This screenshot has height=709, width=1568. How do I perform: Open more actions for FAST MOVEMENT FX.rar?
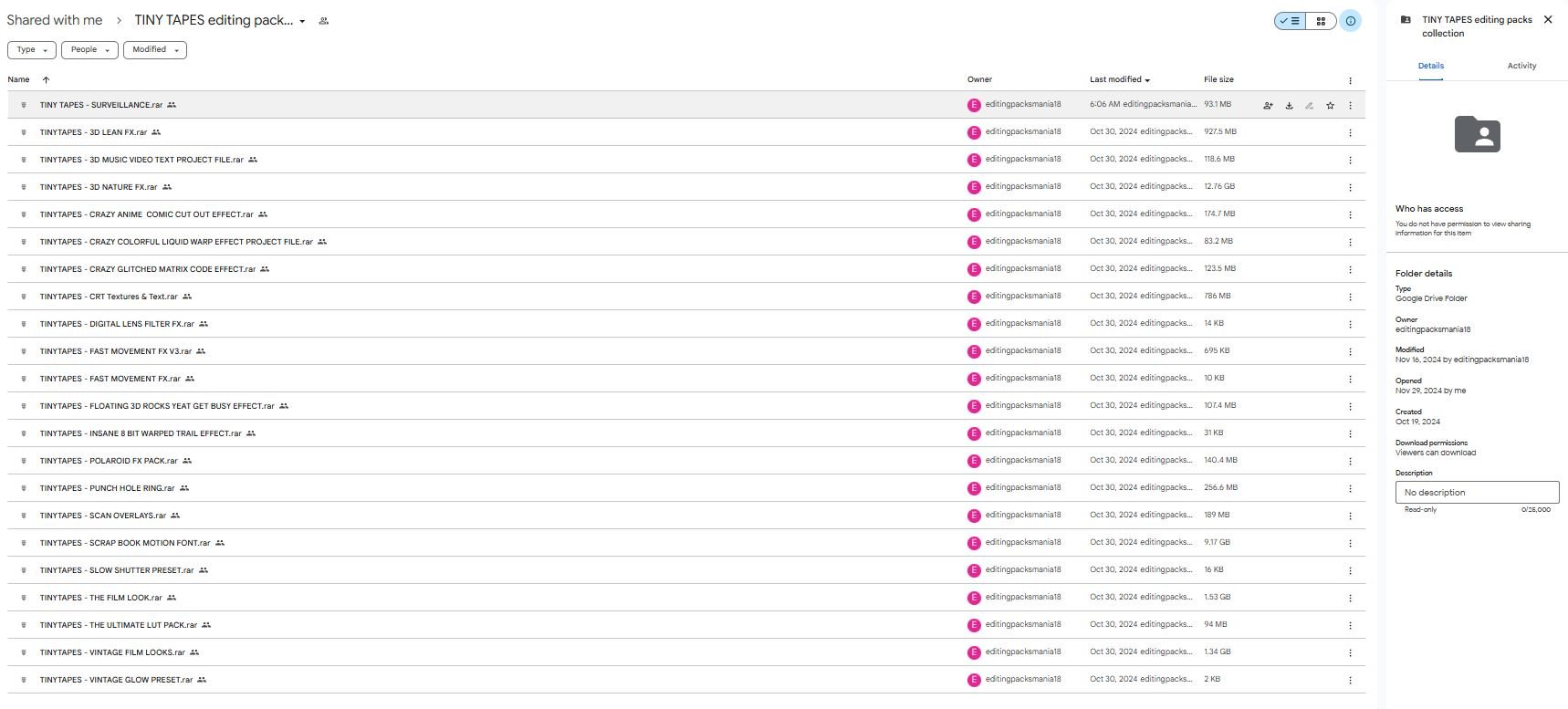(x=1350, y=380)
